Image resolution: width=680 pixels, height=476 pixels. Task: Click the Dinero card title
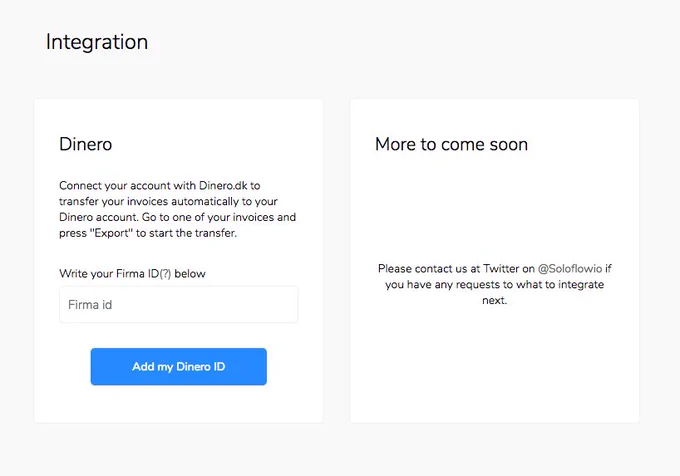point(85,144)
